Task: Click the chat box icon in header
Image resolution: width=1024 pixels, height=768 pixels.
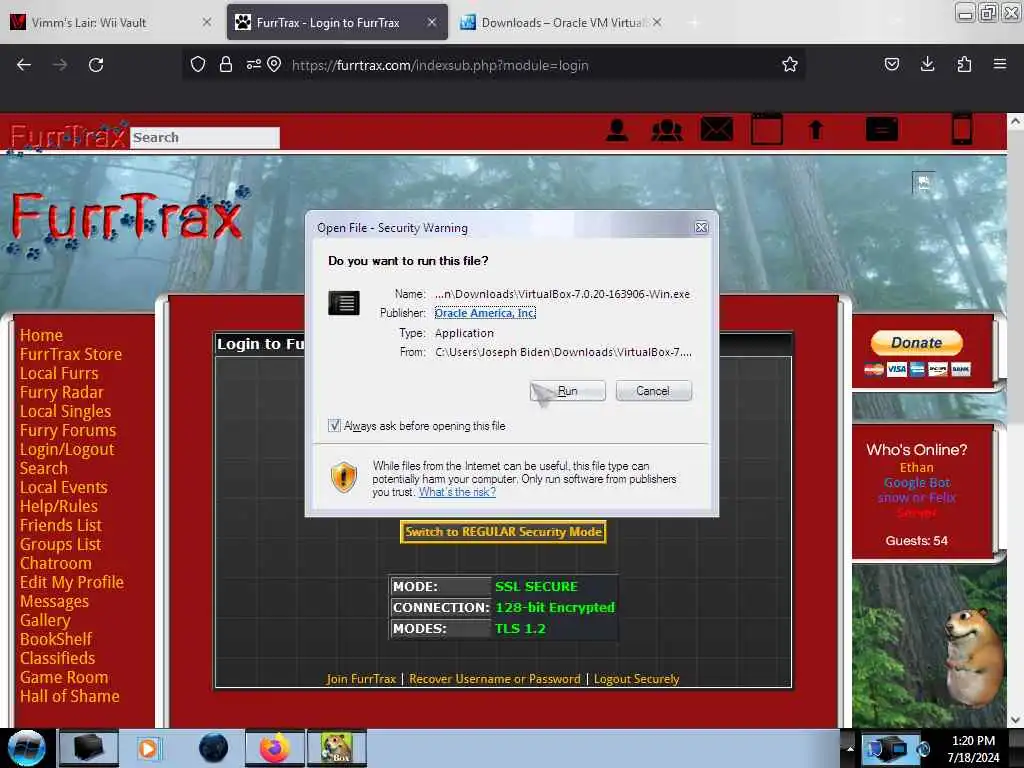Action: 882,129
